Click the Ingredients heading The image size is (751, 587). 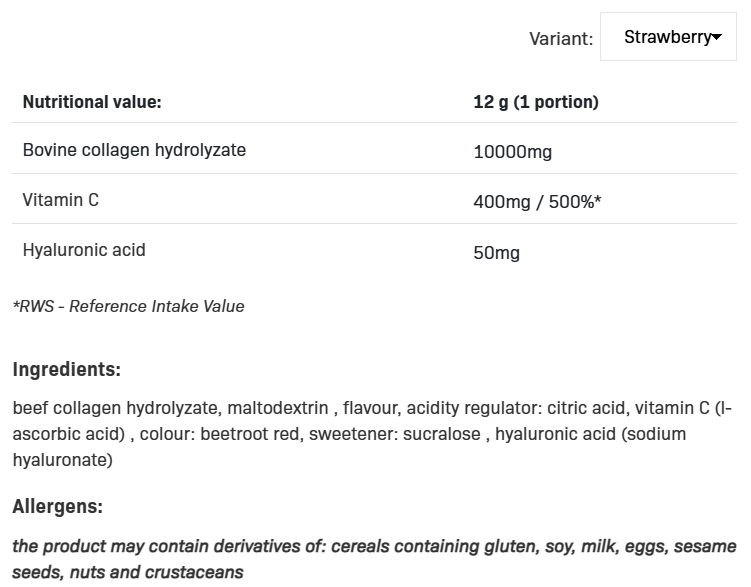point(67,370)
